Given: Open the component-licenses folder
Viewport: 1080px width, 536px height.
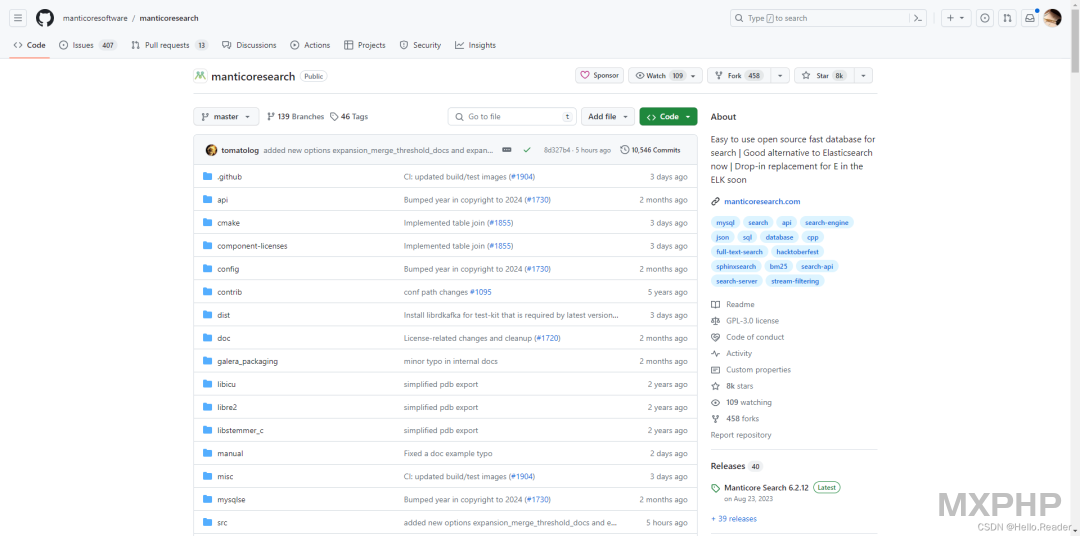Looking at the screenshot, I should pos(252,246).
